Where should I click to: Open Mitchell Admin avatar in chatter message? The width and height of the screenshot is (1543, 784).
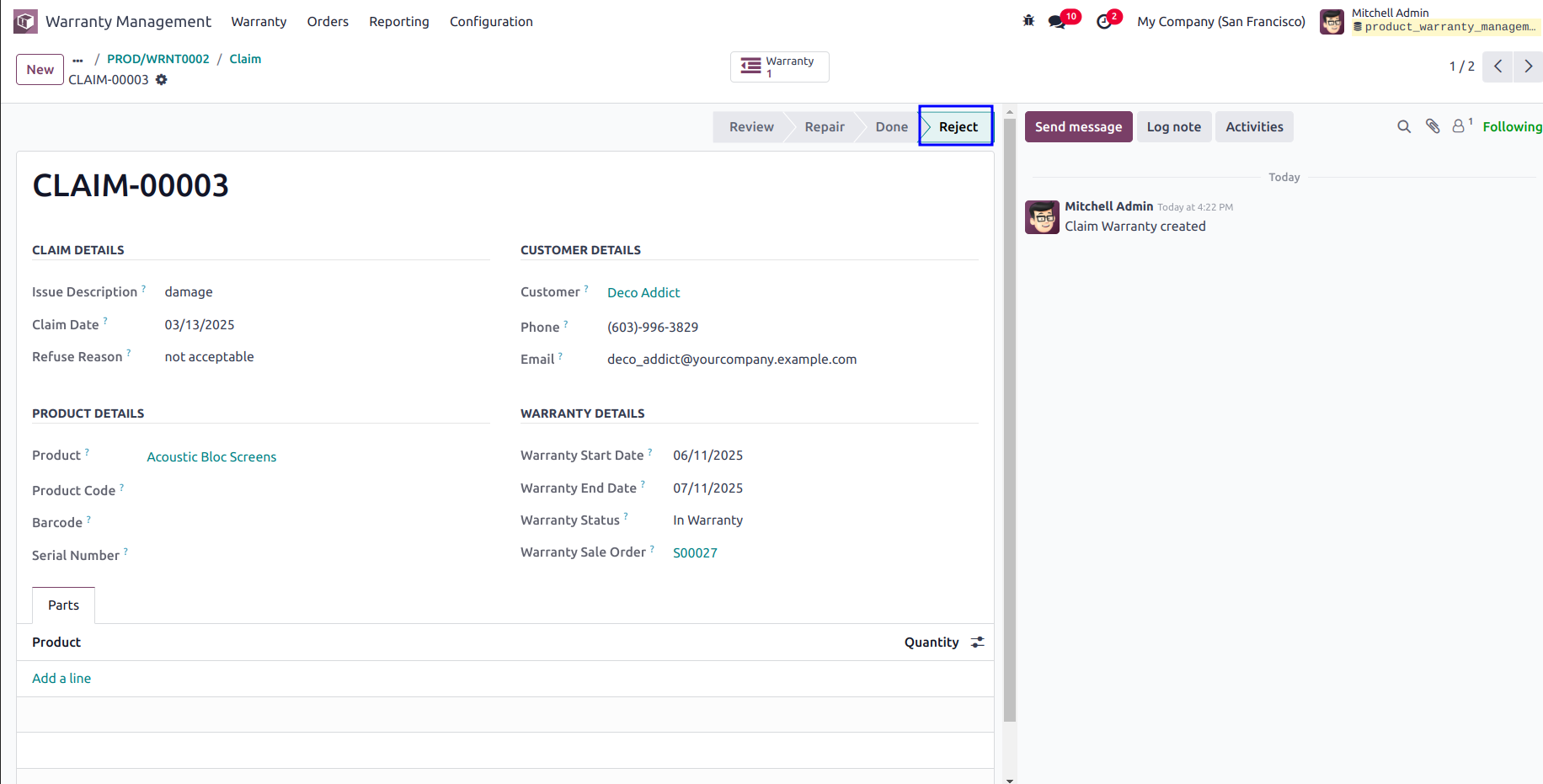[x=1042, y=217]
